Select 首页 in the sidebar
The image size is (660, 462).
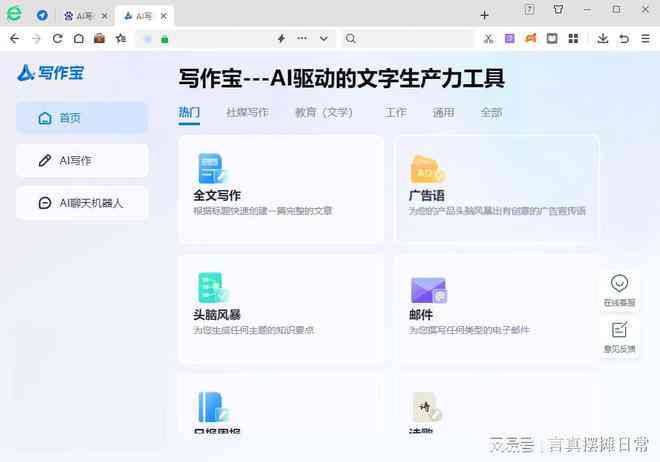pyautogui.click(x=82, y=118)
